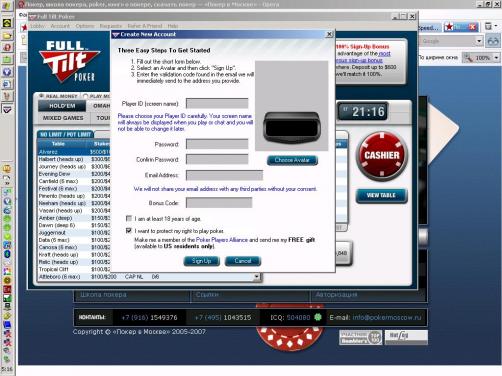Open the CASHIER red chip button
The image size is (502, 376).
pyautogui.click(x=382, y=156)
